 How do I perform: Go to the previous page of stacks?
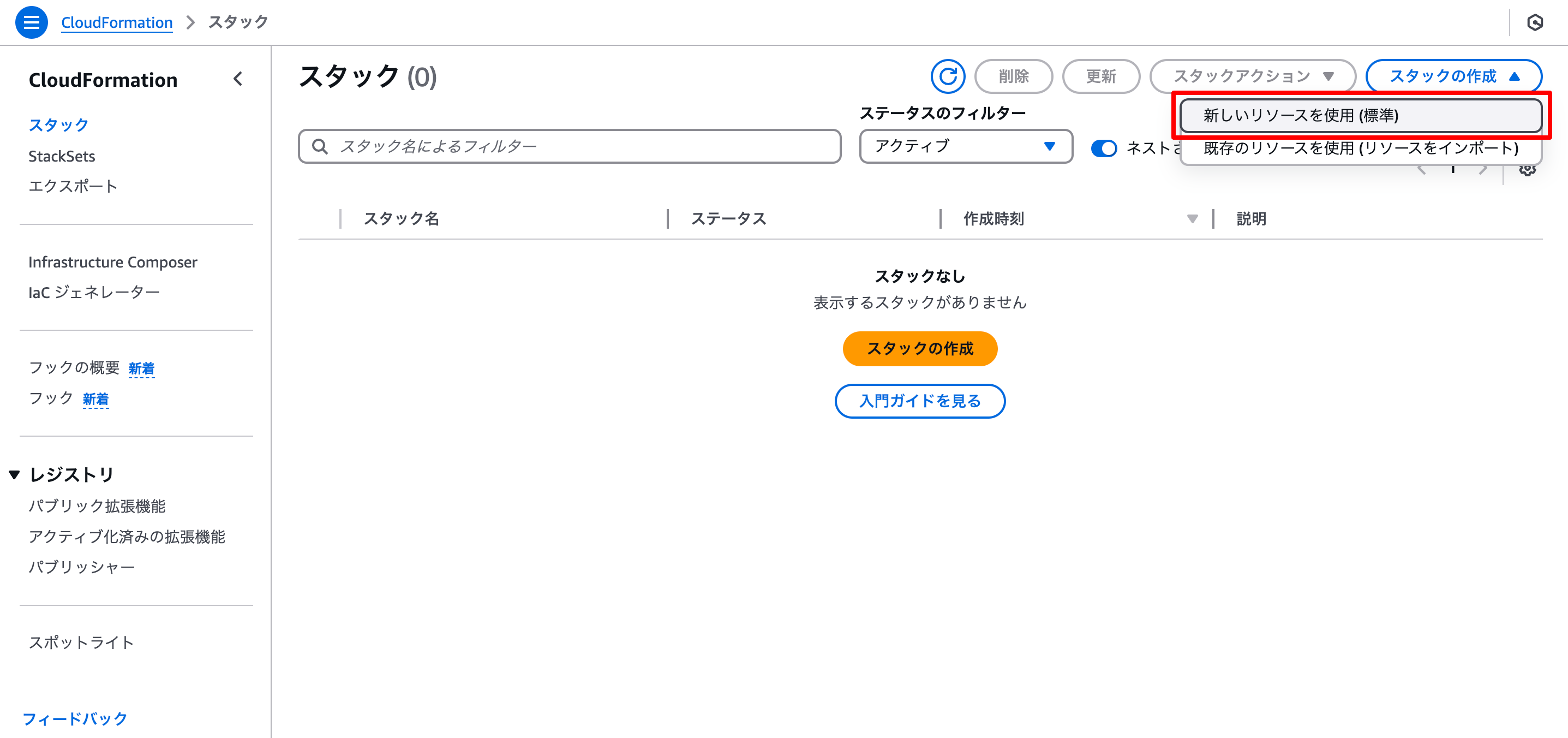[x=1421, y=170]
